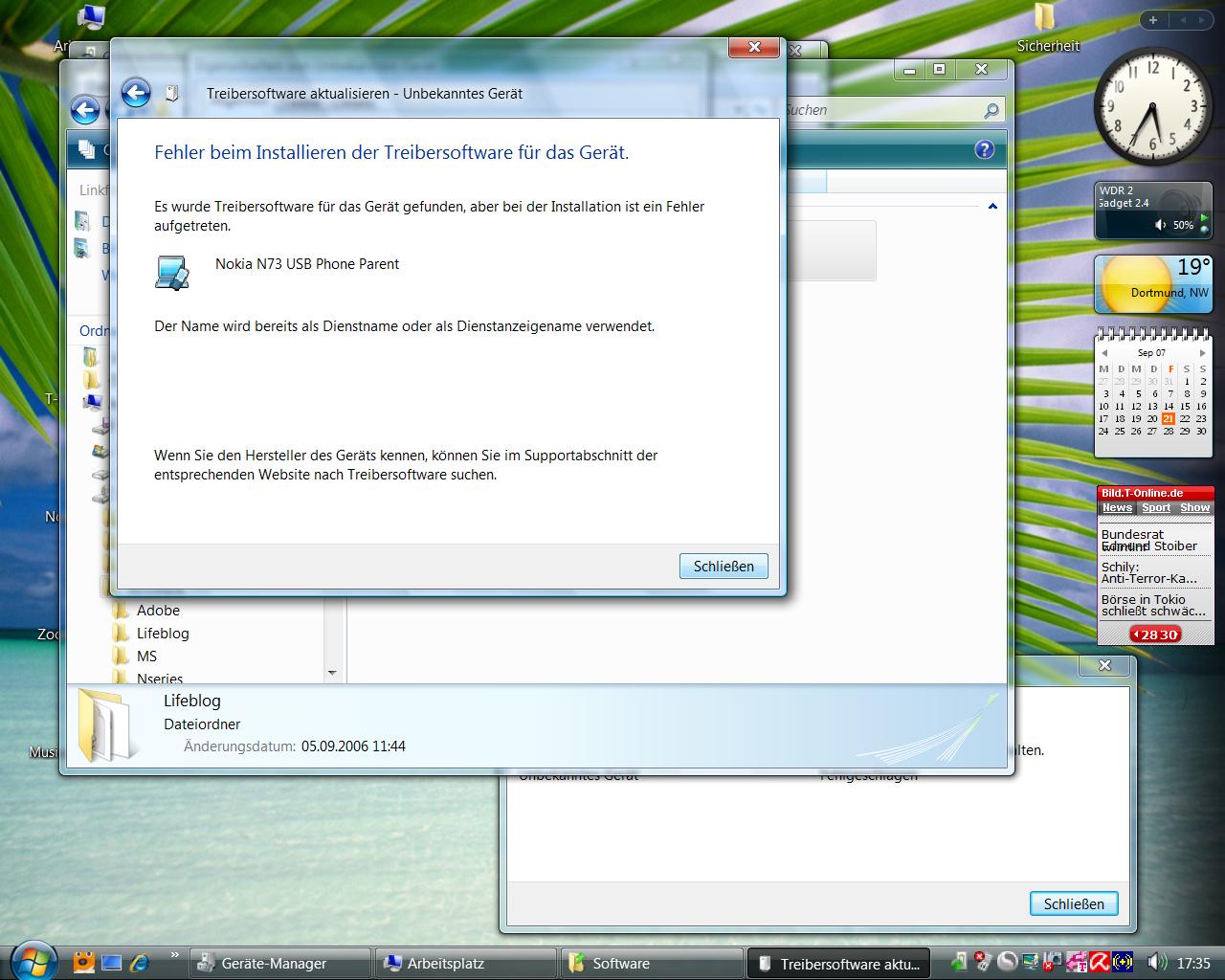Click the Explorer window's back arrow button
Screen dimensions: 1225x980
85,110
